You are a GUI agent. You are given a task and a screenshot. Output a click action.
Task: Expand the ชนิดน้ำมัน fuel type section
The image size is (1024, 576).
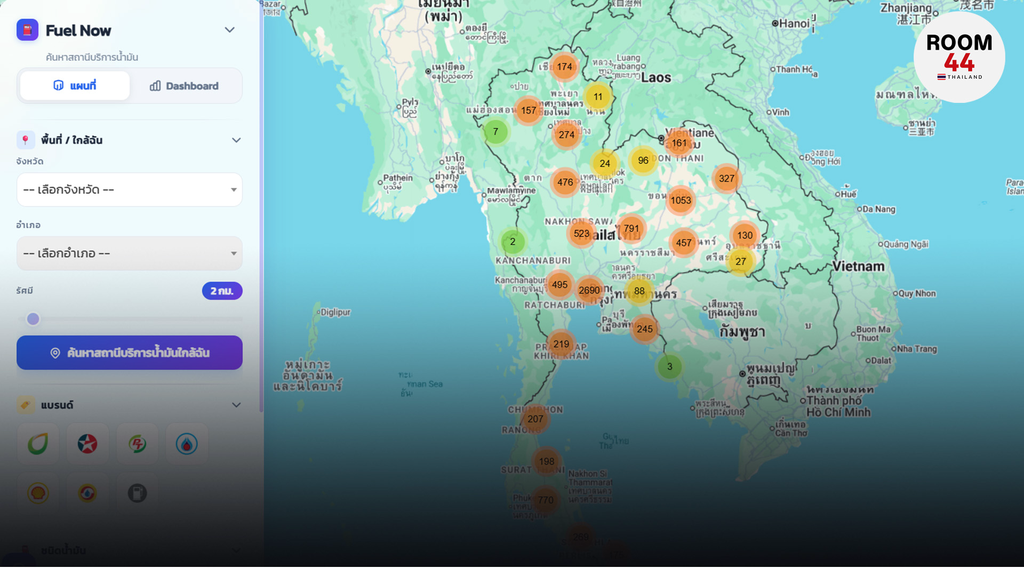[237, 551]
